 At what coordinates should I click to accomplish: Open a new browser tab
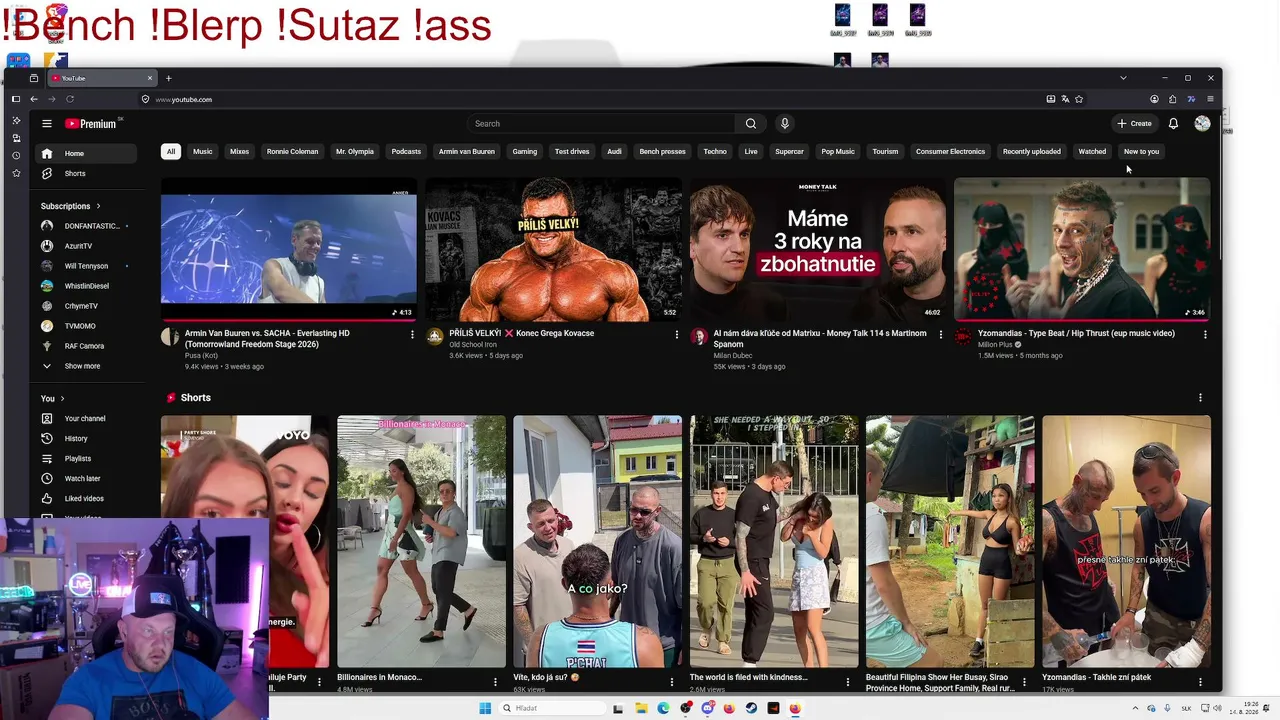[x=168, y=78]
